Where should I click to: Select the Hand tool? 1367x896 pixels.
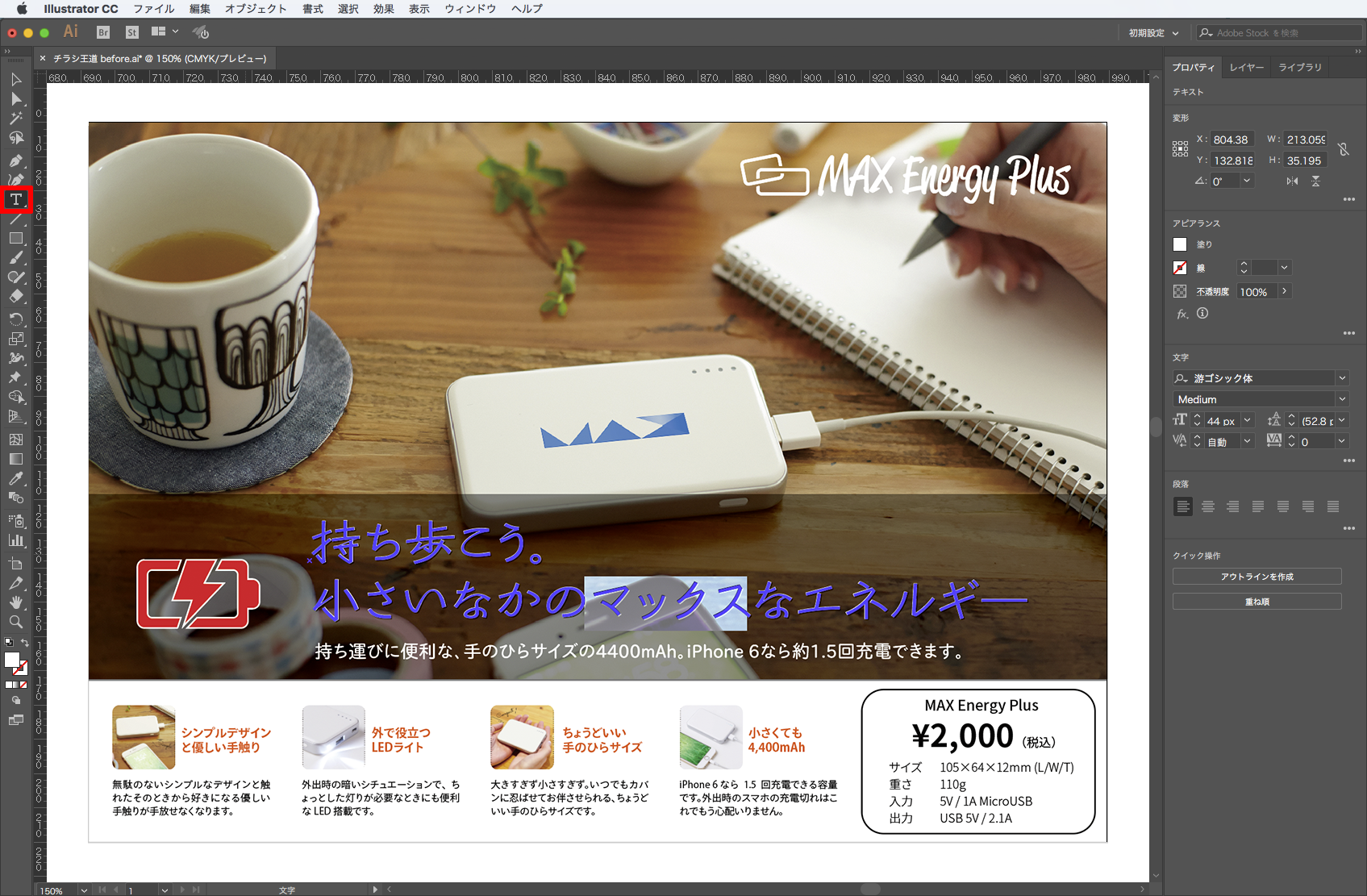[16, 602]
